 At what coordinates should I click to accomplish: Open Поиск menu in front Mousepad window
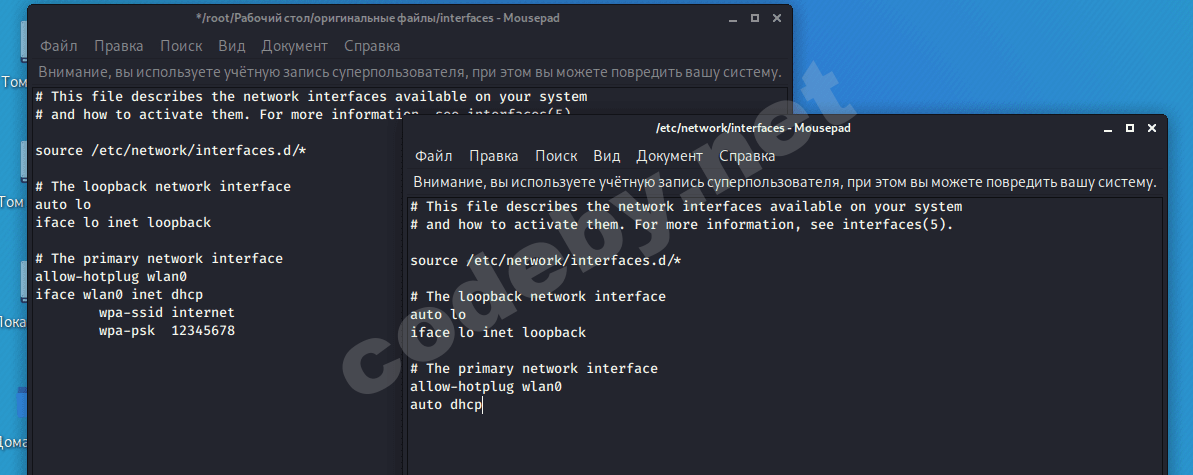[556, 156]
